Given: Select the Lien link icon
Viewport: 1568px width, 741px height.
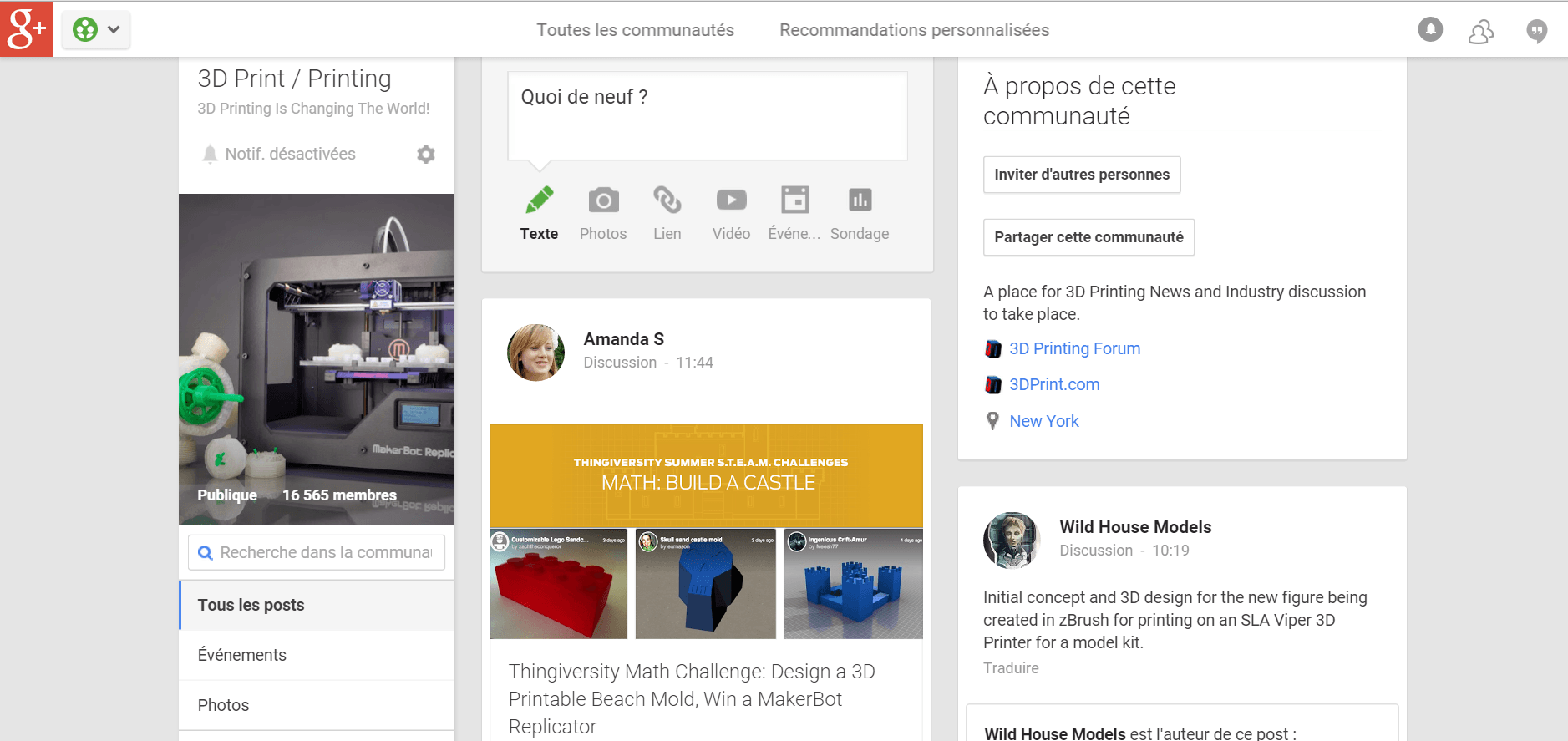Looking at the screenshot, I should pyautogui.click(x=667, y=200).
